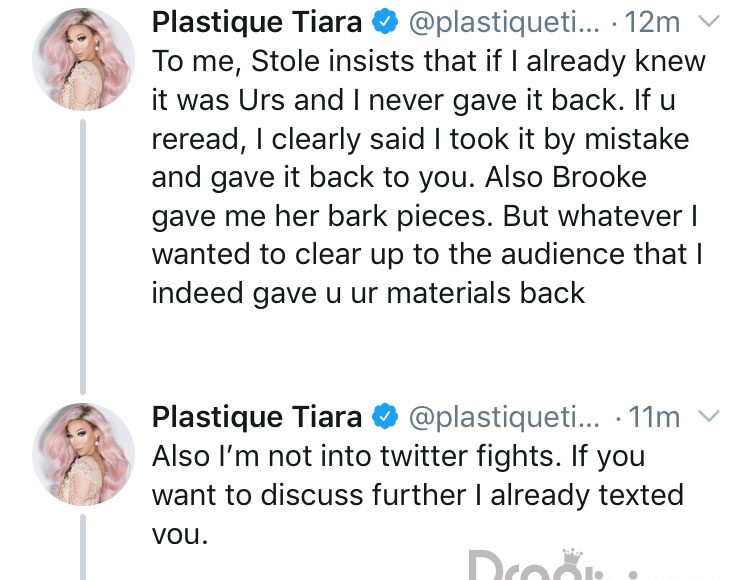Image resolution: width=750 pixels, height=580 pixels.
Task: Open tweet about not into twitter fights
Action: coord(418,494)
